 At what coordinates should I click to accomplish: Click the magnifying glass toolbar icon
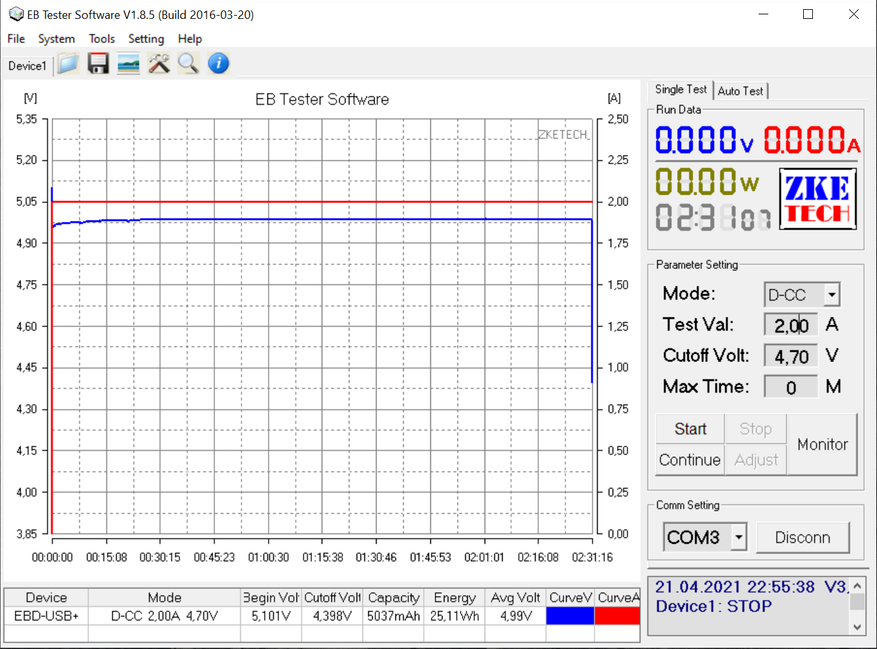[188, 64]
